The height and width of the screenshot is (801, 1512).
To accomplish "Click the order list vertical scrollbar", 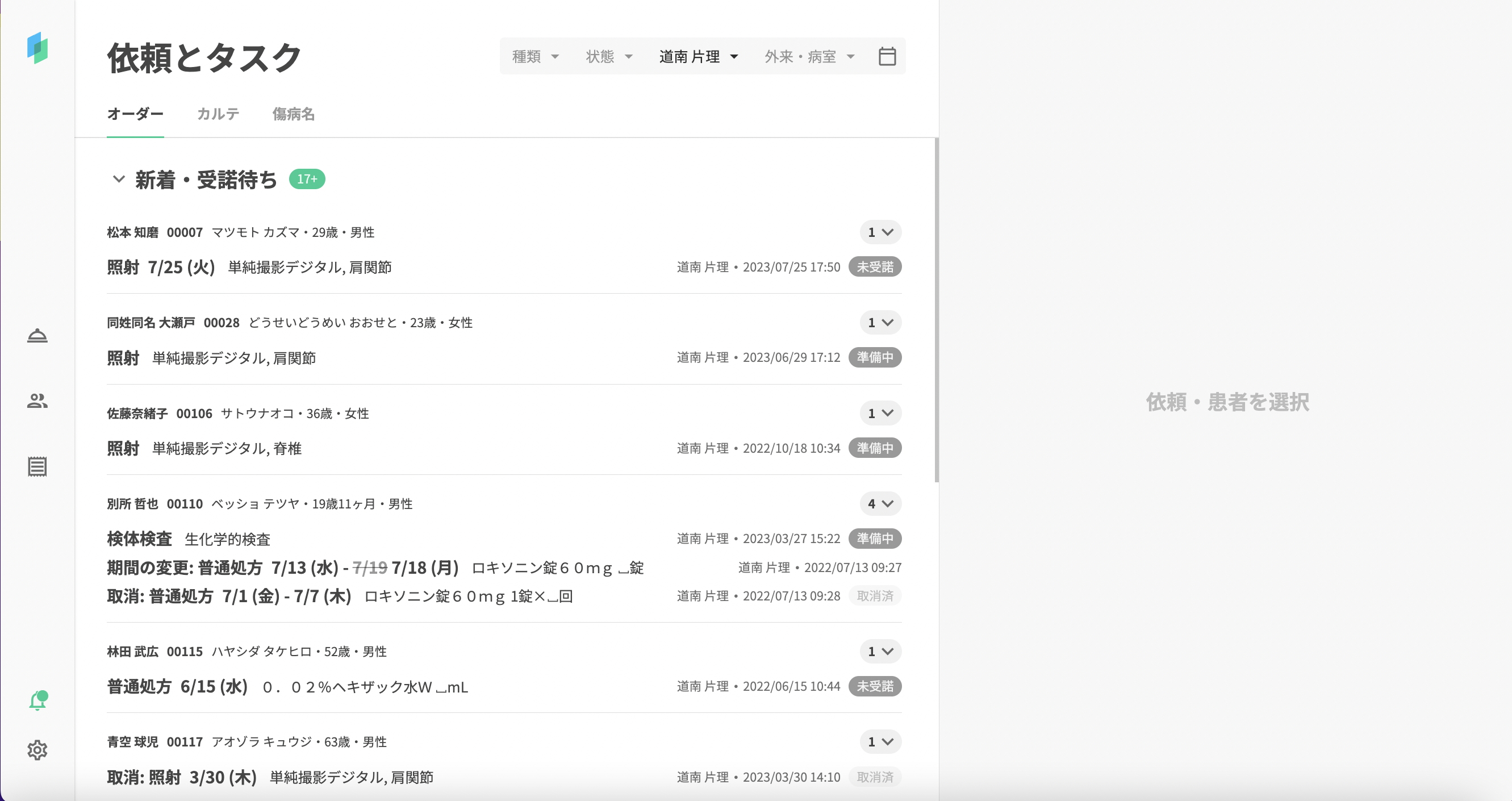I will click(x=936, y=310).
